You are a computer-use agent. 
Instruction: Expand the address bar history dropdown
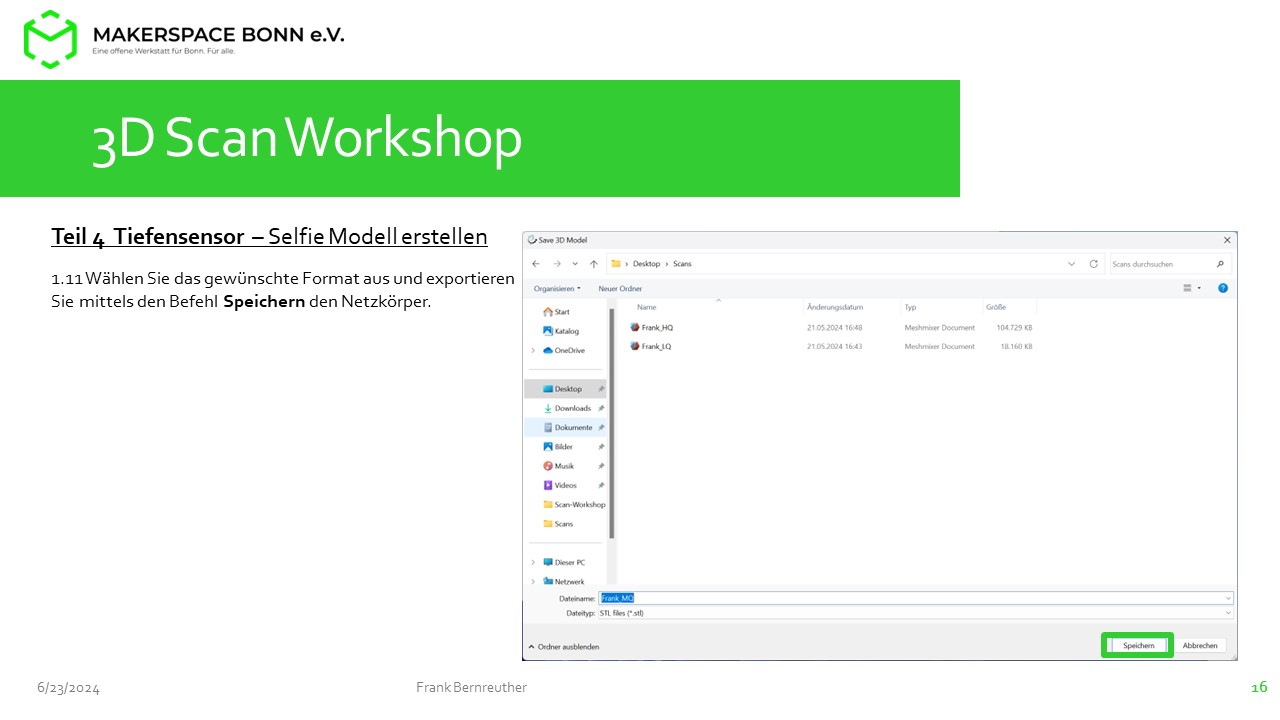[1072, 264]
